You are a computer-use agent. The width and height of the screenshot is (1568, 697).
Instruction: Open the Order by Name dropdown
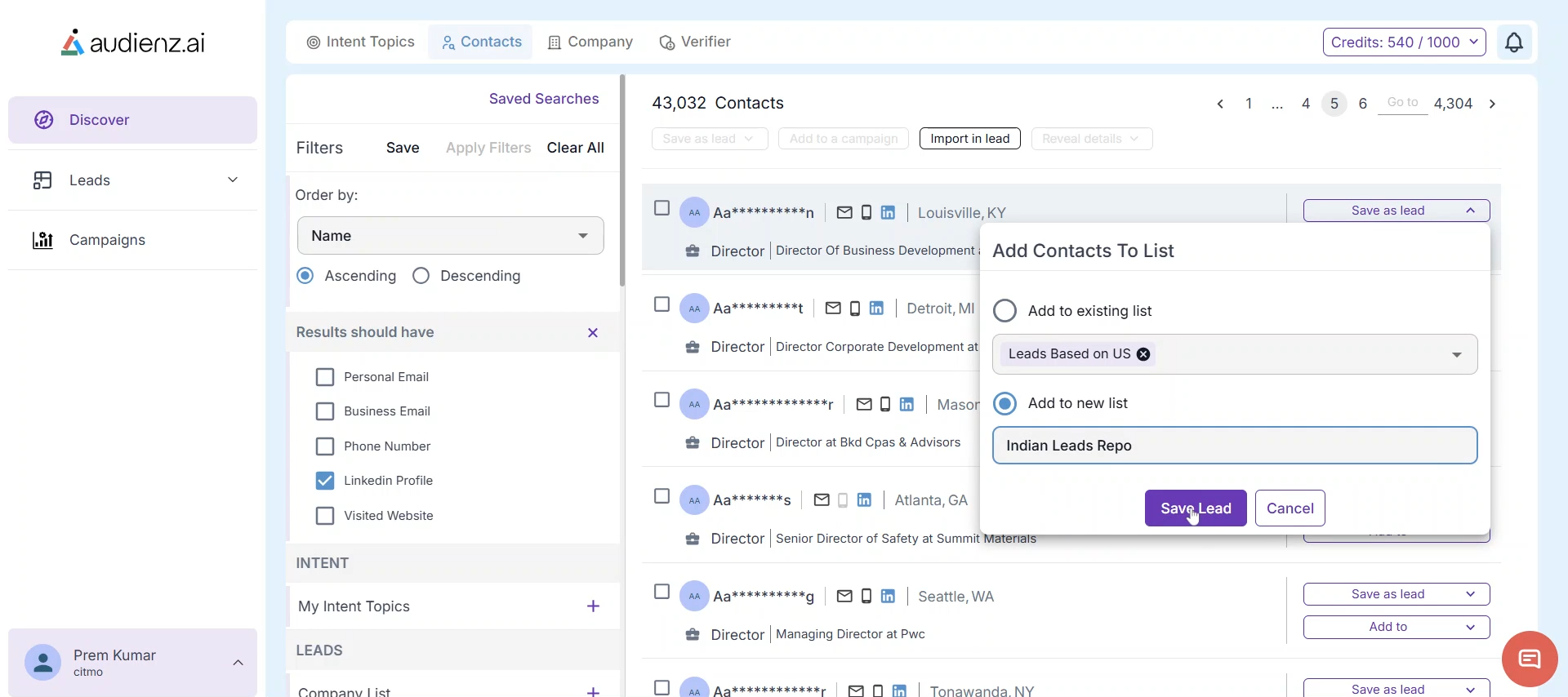tap(450, 236)
